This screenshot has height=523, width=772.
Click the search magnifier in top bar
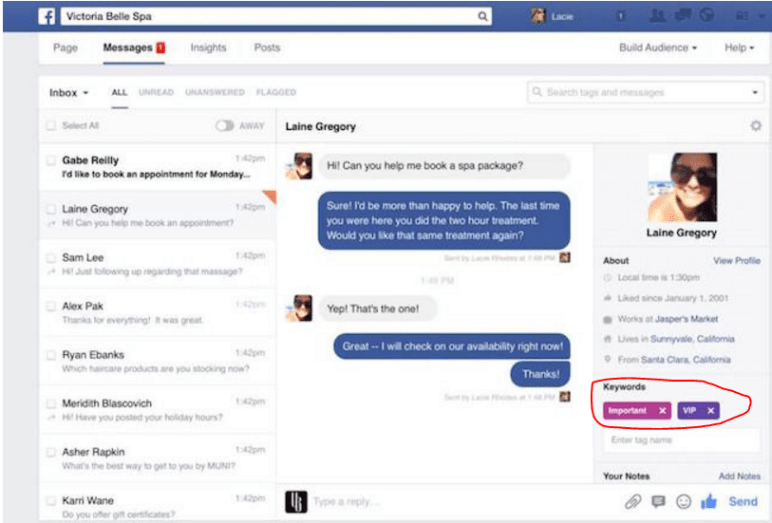pyautogui.click(x=483, y=16)
